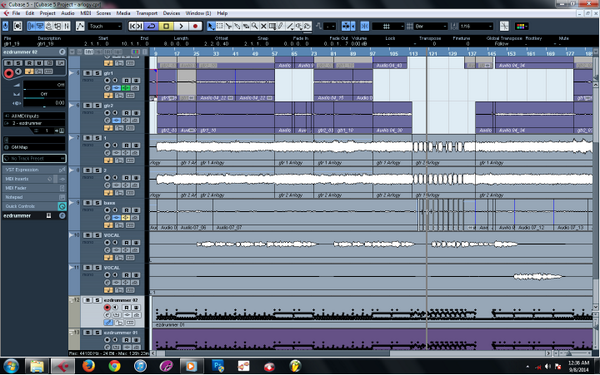Click the red Record transport button
This screenshot has height=375, width=600.
195,26
